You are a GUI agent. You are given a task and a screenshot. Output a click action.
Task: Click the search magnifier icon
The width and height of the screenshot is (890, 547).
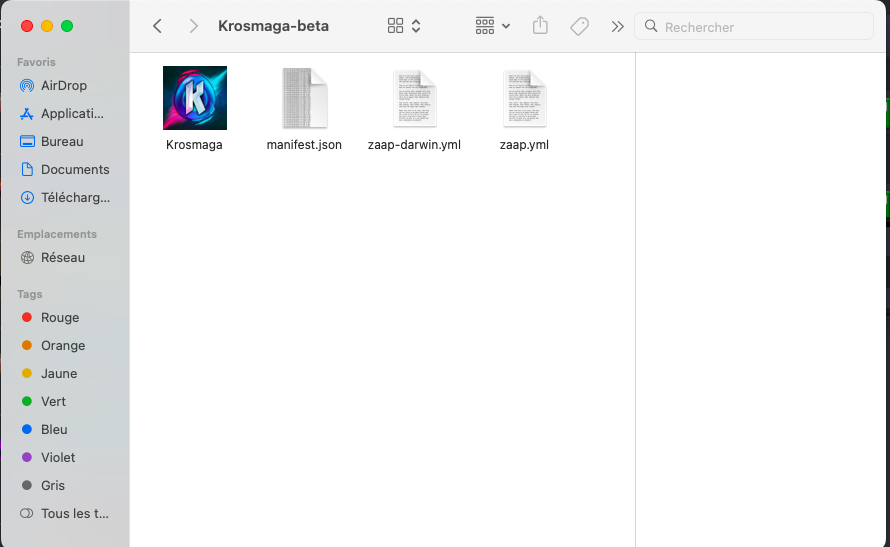tap(651, 26)
